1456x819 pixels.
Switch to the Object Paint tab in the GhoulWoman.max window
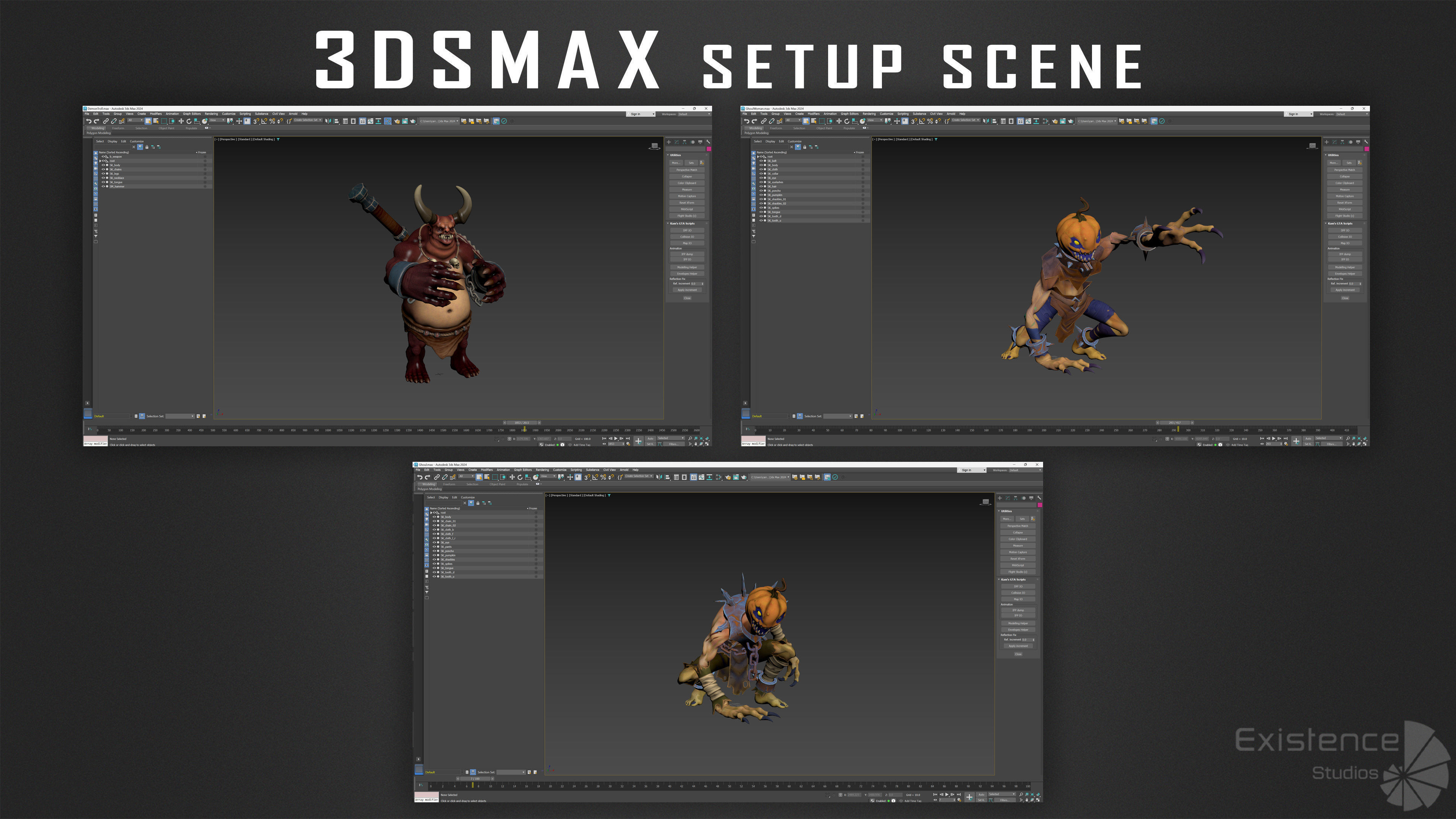click(824, 128)
